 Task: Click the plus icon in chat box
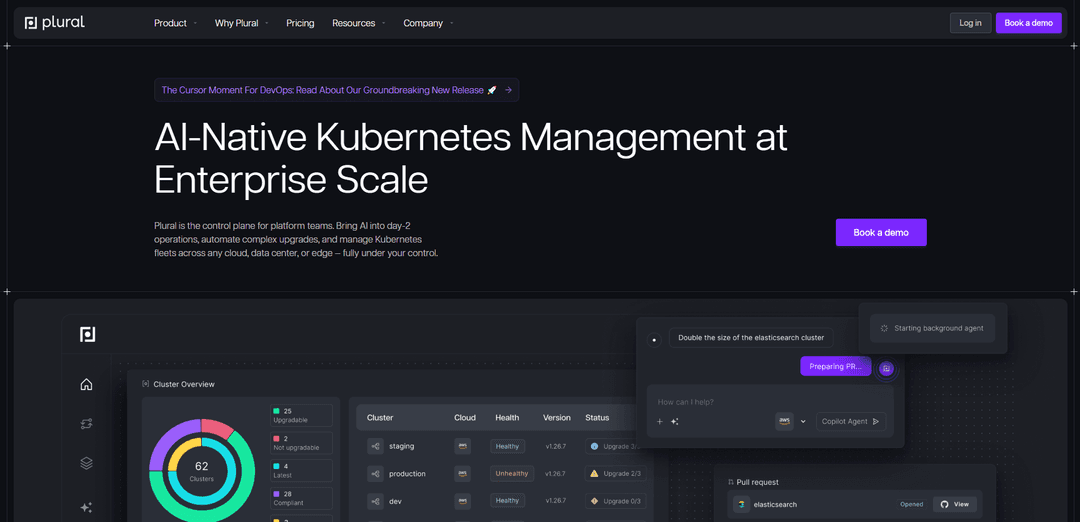[660, 422]
